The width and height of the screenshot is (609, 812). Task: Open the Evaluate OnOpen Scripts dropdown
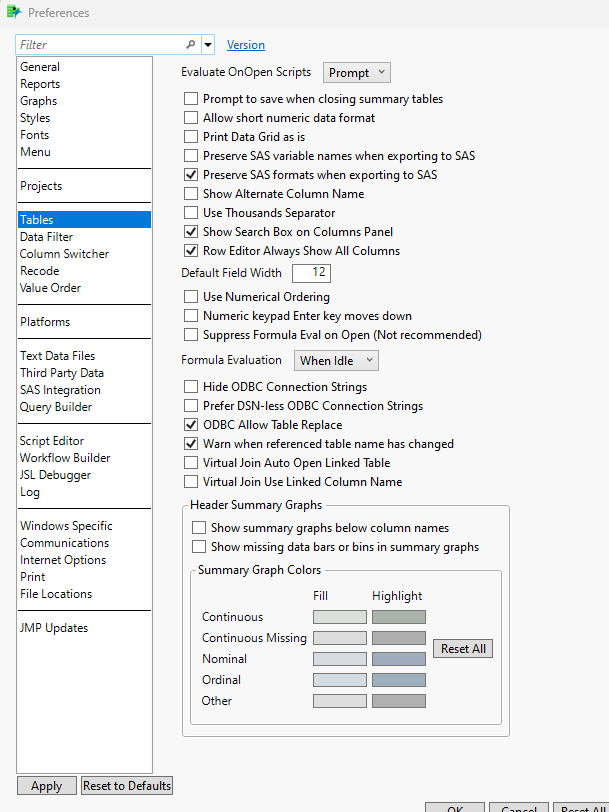[x=357, y=73]
